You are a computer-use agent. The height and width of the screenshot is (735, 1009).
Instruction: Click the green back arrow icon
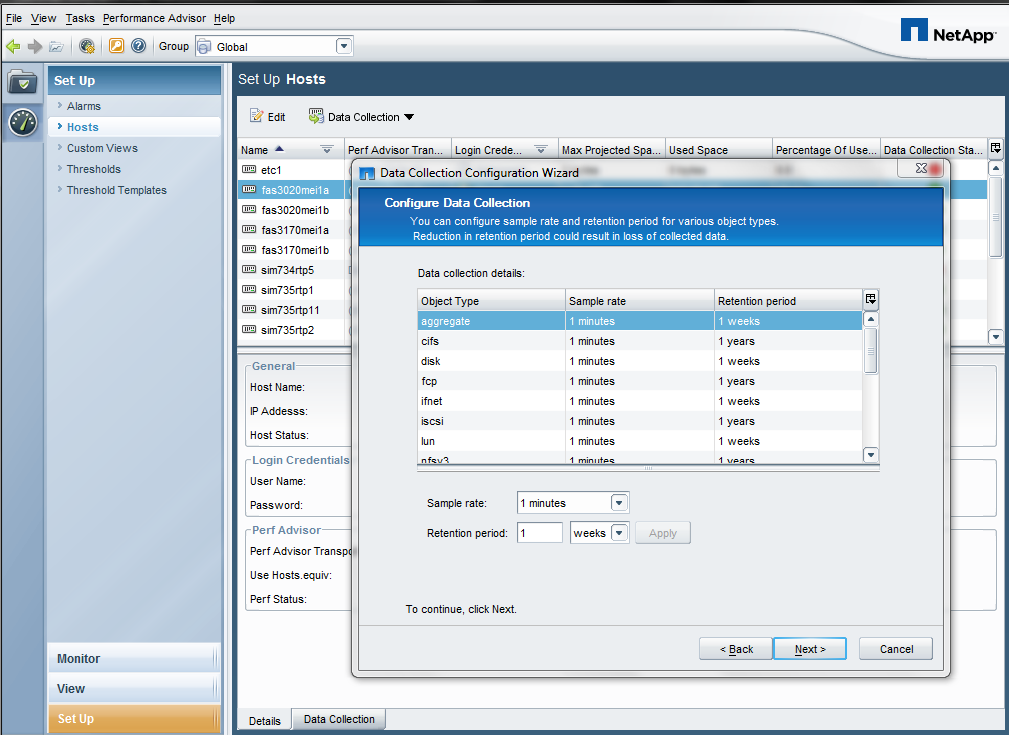point(13,46)
